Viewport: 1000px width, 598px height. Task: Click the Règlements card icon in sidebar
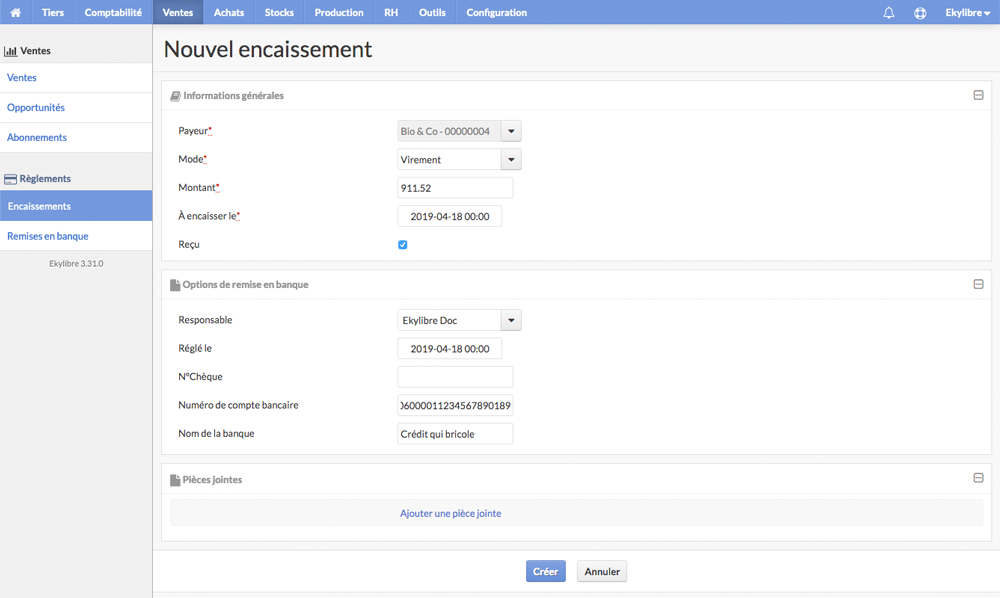[10, 179]
